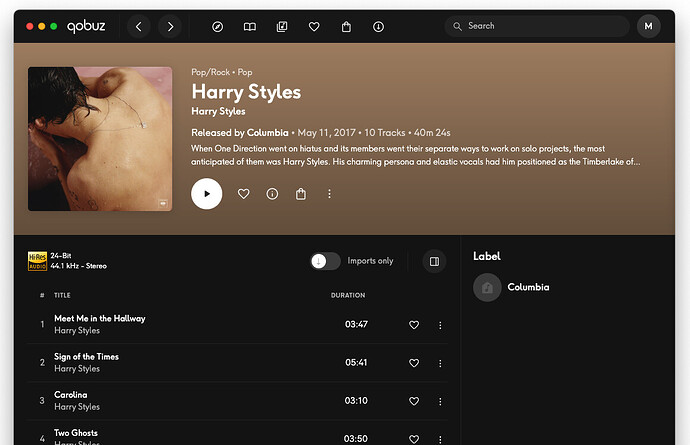This screenshot has height=445, width=690.
Task: Open options for Two Ghosts track
Action: coord(440,440)
